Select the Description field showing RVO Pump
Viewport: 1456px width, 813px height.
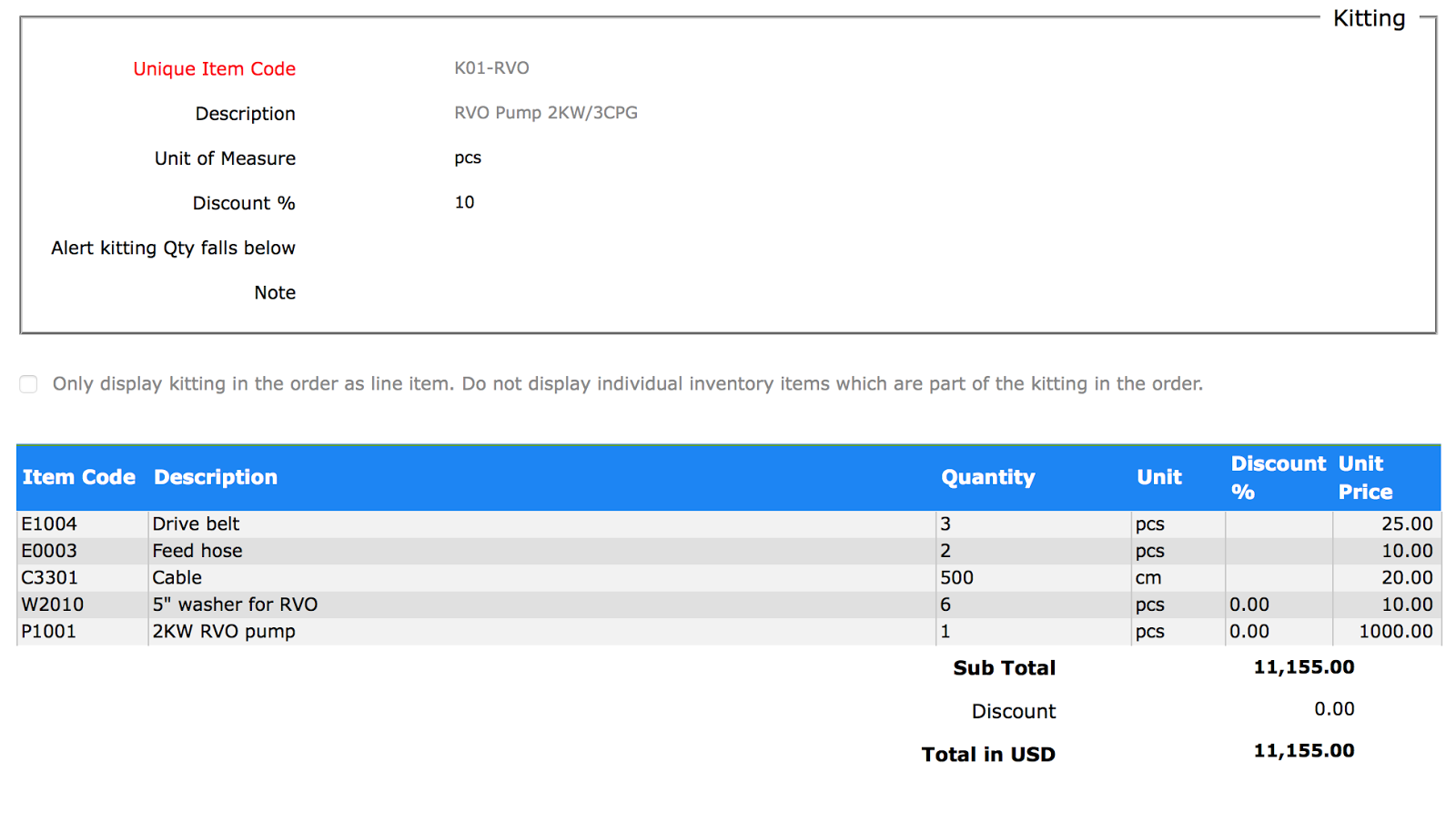(545, 112)
